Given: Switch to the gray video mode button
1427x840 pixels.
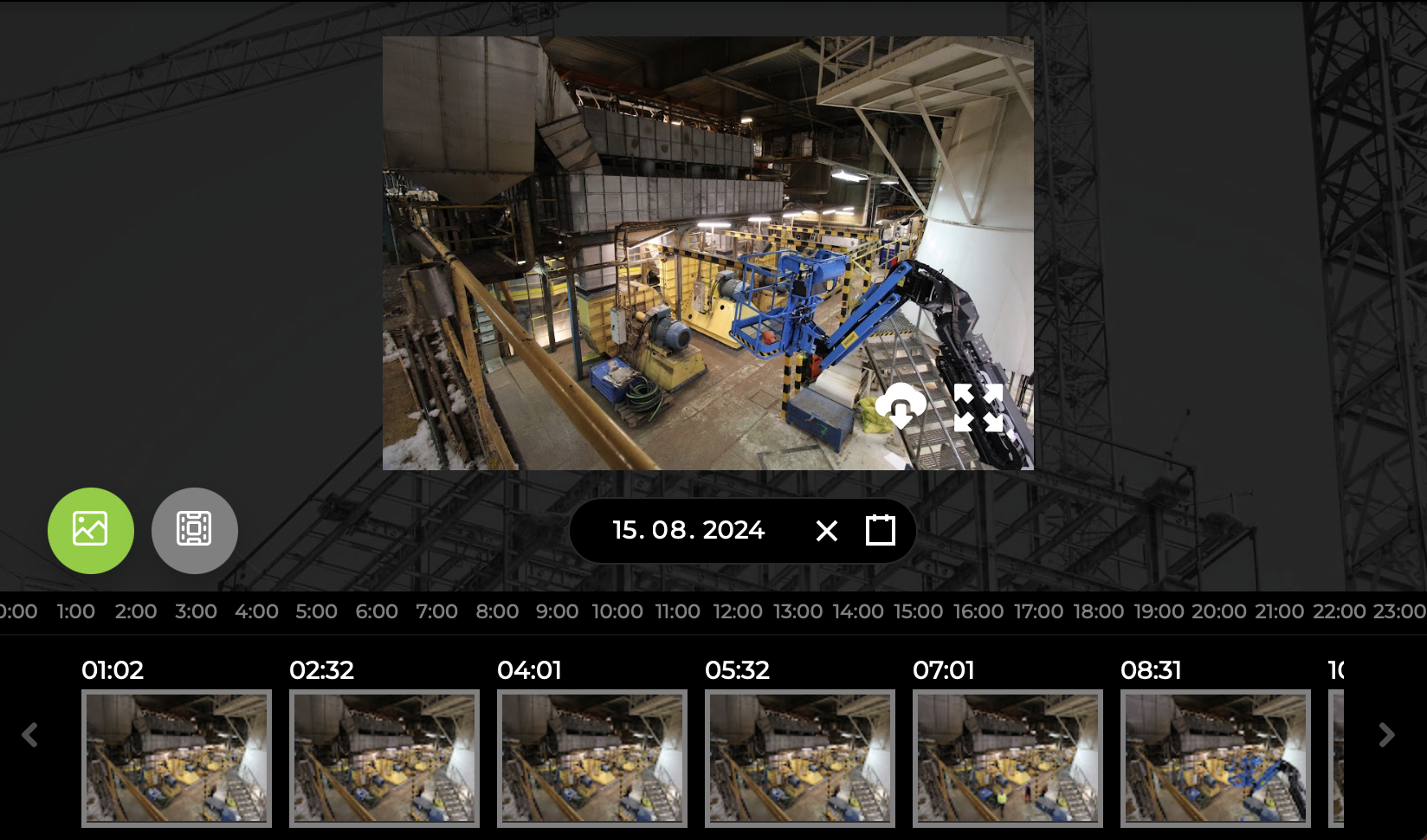Looking at the screenshot, I should pyautogui.click(x=195, y=530).
